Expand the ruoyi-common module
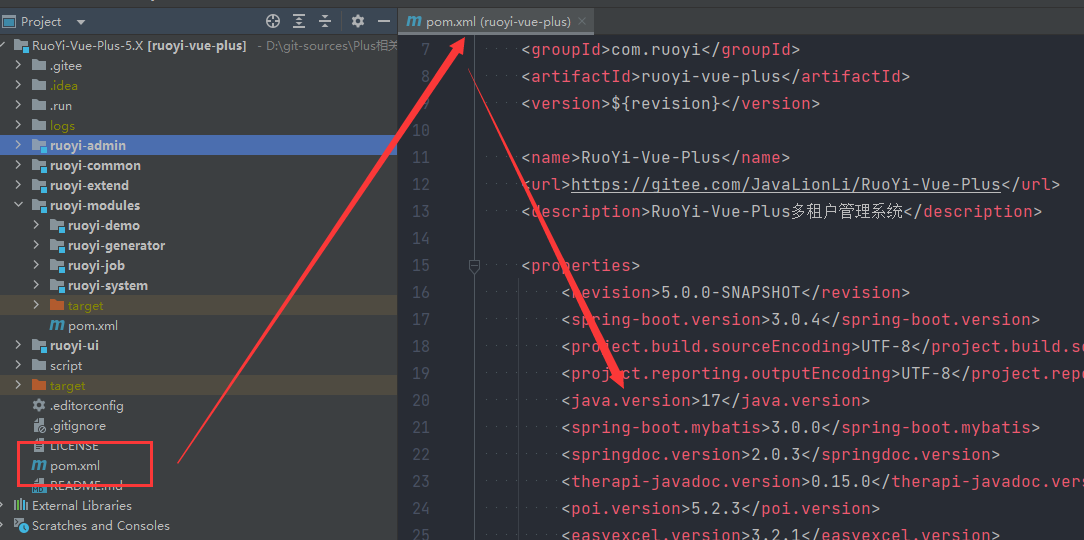Image resolution: width=1084 pixels, height=540 pixels. click(19, 166)
